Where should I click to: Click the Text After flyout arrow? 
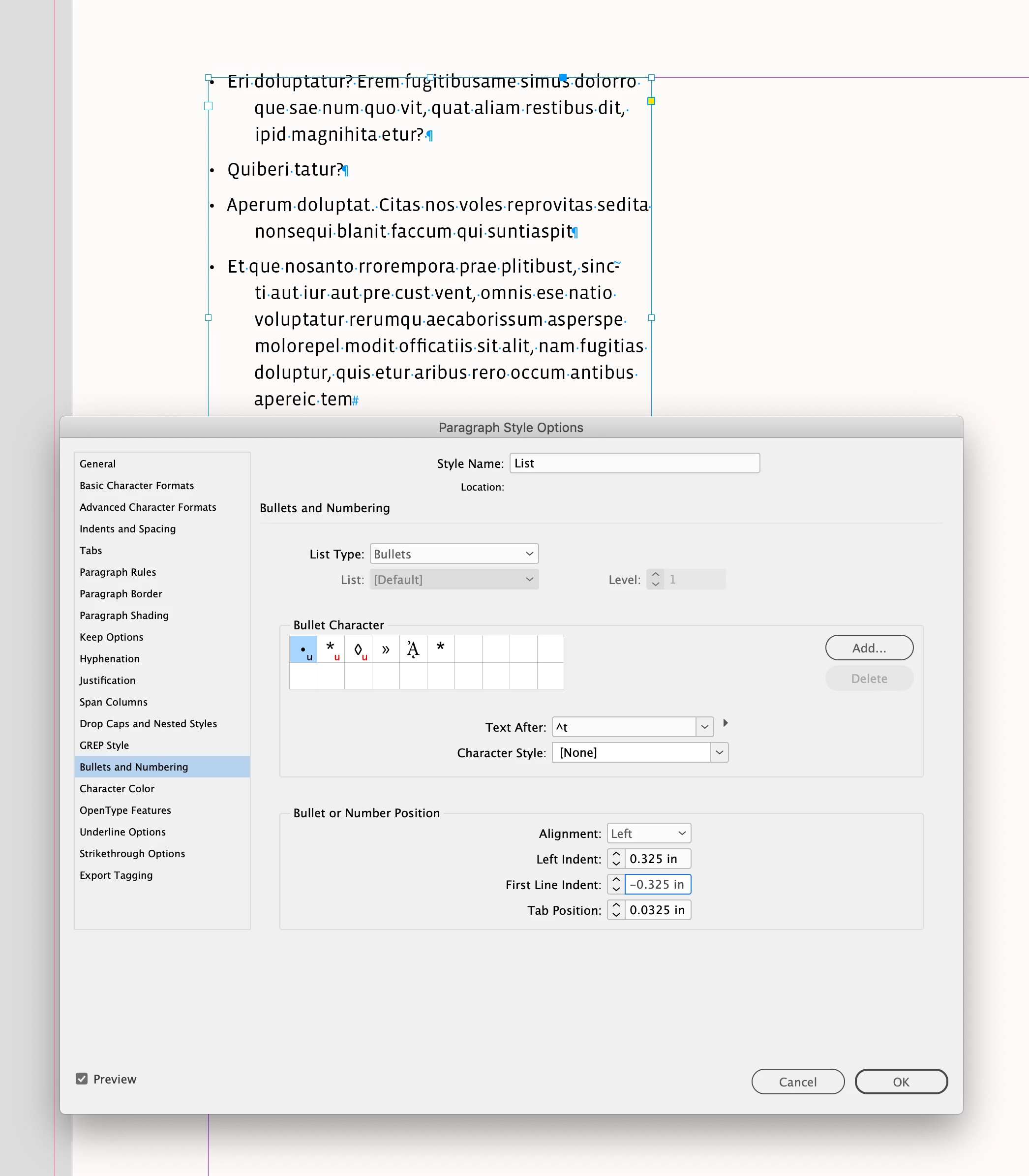[x=725, y=723]
